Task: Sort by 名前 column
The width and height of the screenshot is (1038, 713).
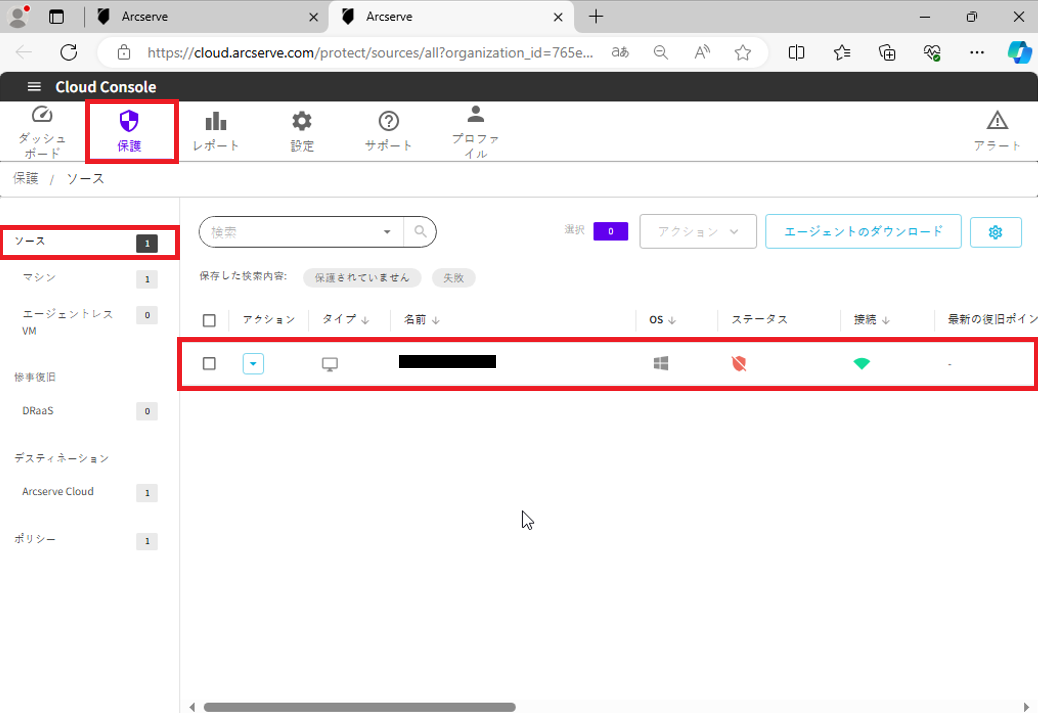Action: tap(422, 320)
